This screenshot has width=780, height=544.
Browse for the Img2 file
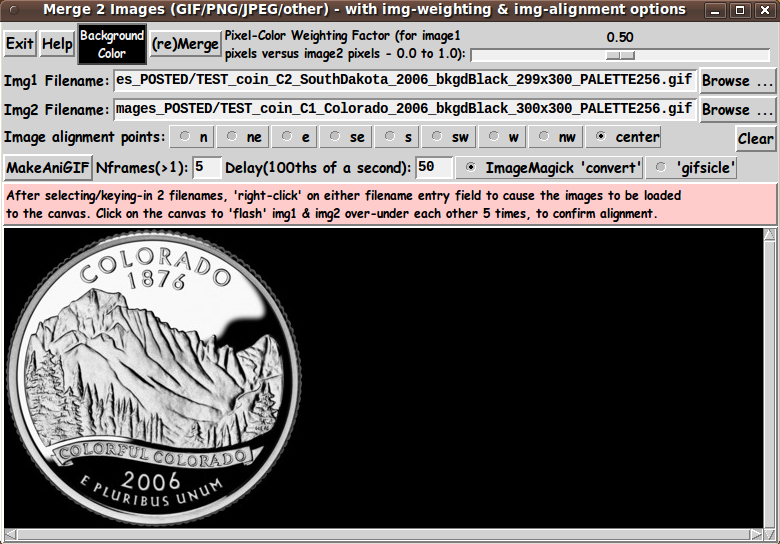click(737, 109)
